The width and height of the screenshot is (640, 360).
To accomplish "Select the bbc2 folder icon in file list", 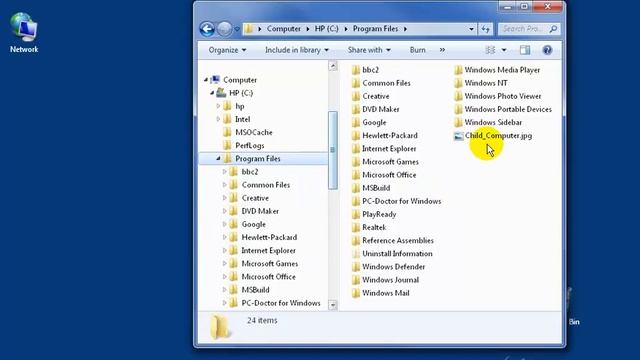I will pyautogui.click(x=356, y=70).
